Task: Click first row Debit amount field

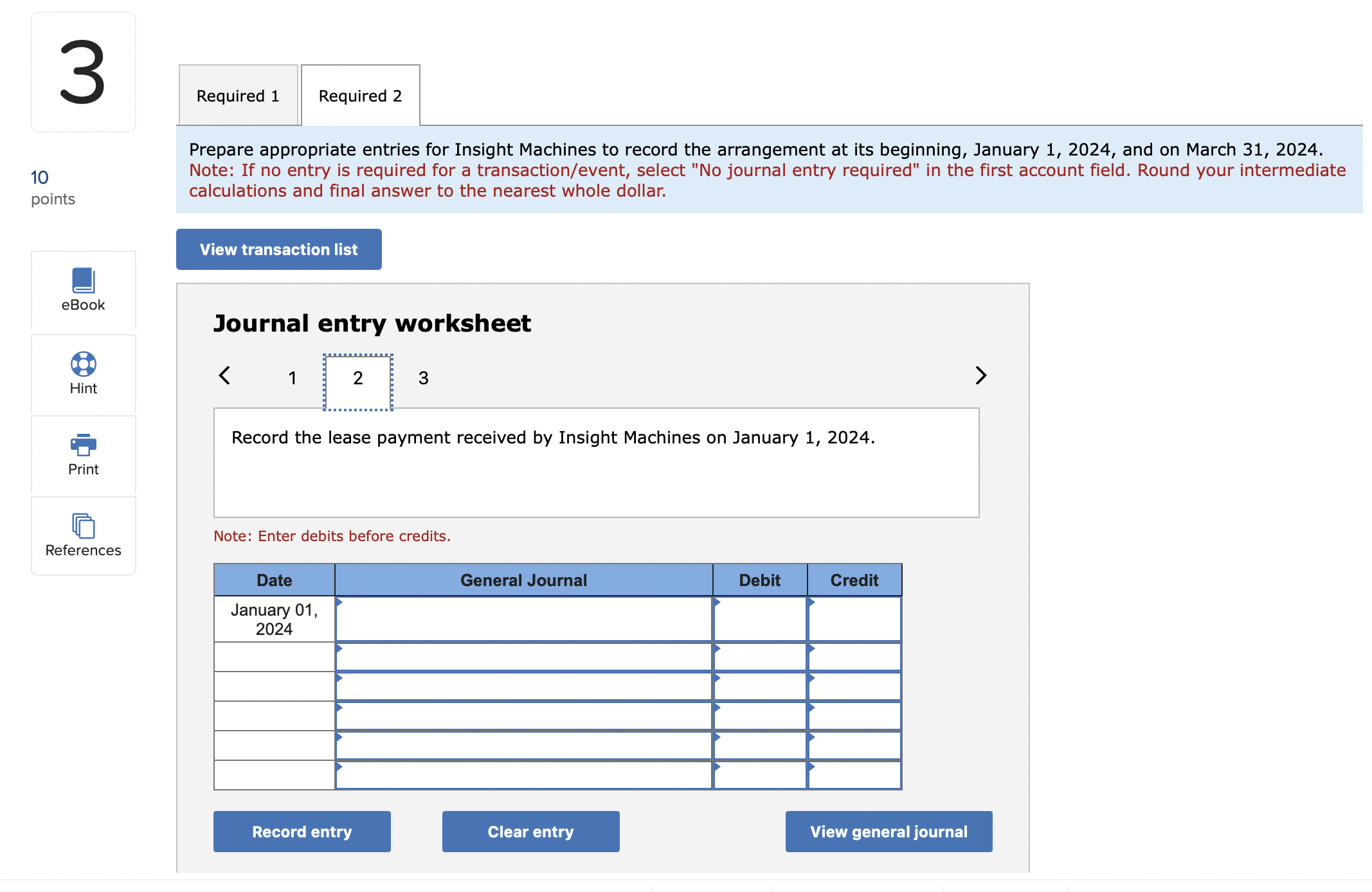Action: point(760,619)
